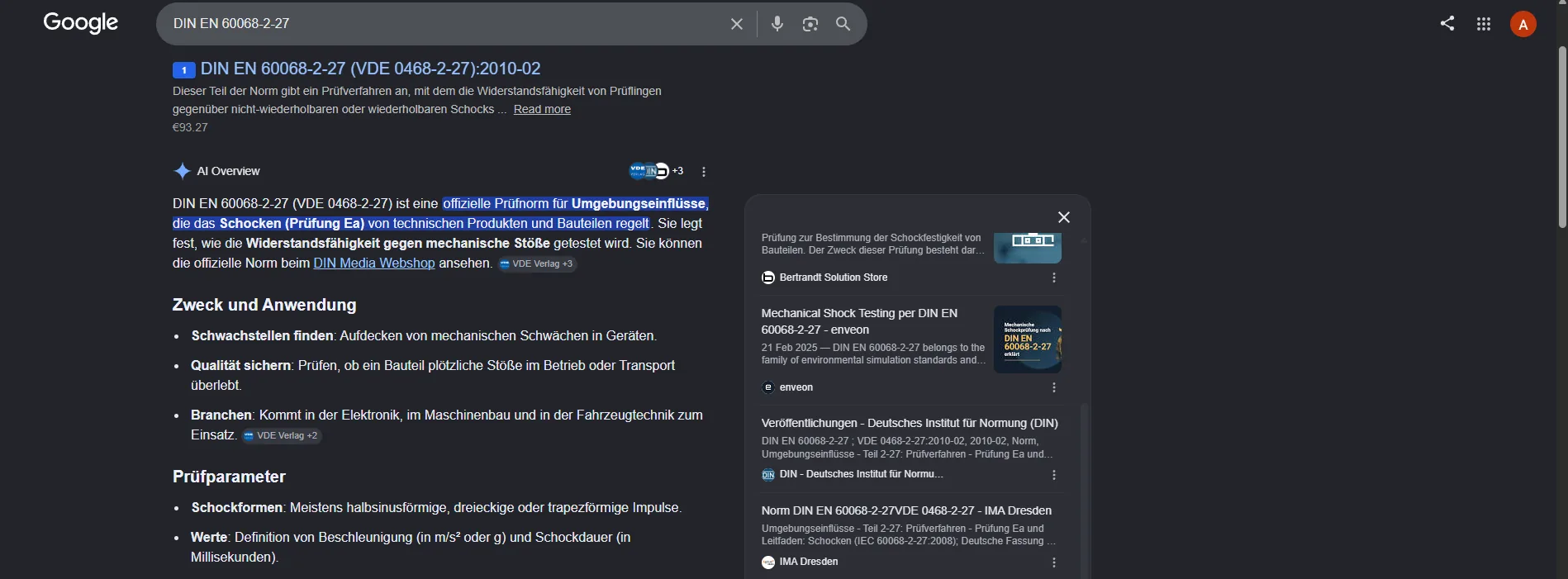Click the VDE Verlag +2 citation chip
Viewport: 1568px width, 579px height.
(x=282, y=435)
